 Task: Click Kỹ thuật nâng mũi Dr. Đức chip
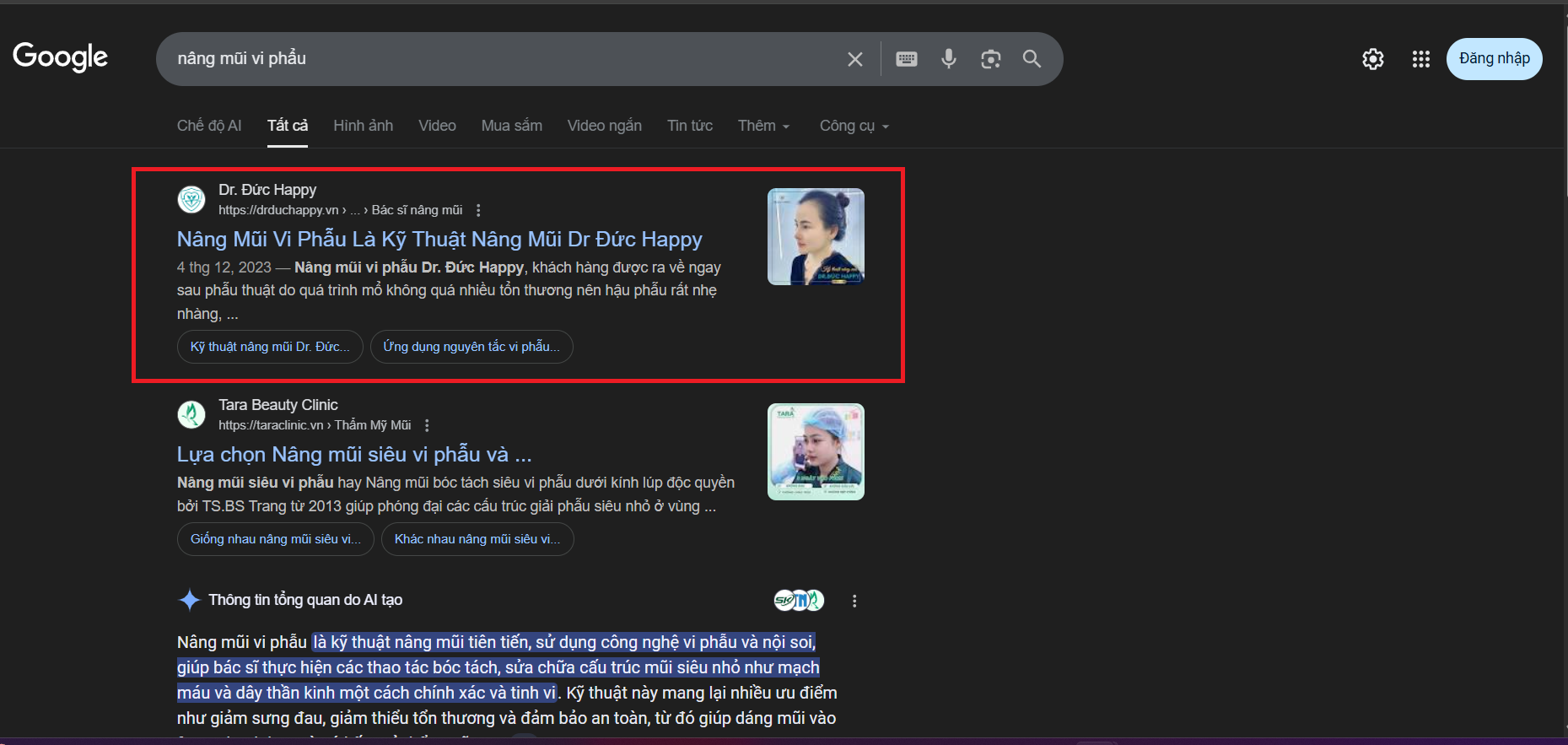[270, 347]
